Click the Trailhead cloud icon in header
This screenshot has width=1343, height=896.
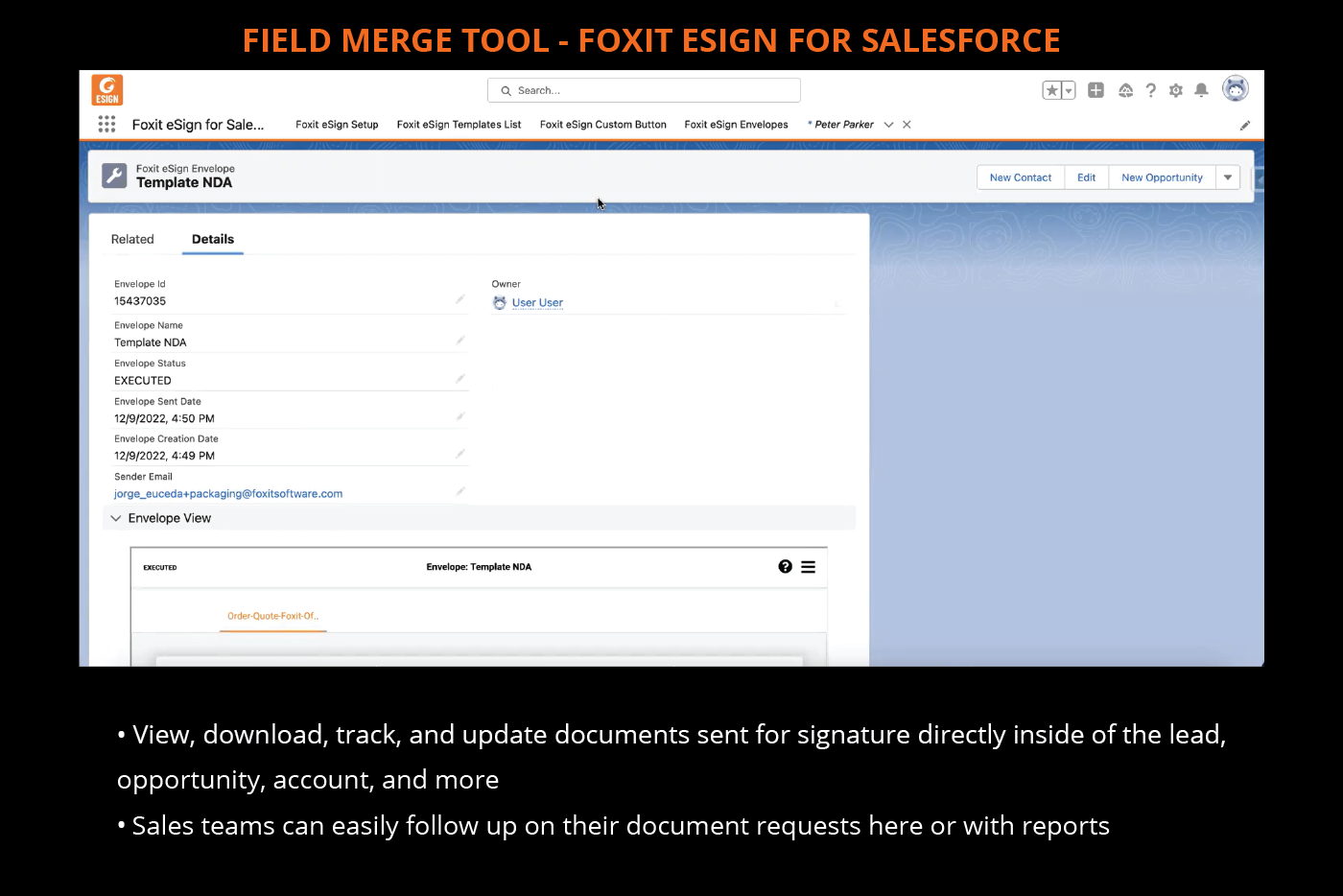(1125, 89)
